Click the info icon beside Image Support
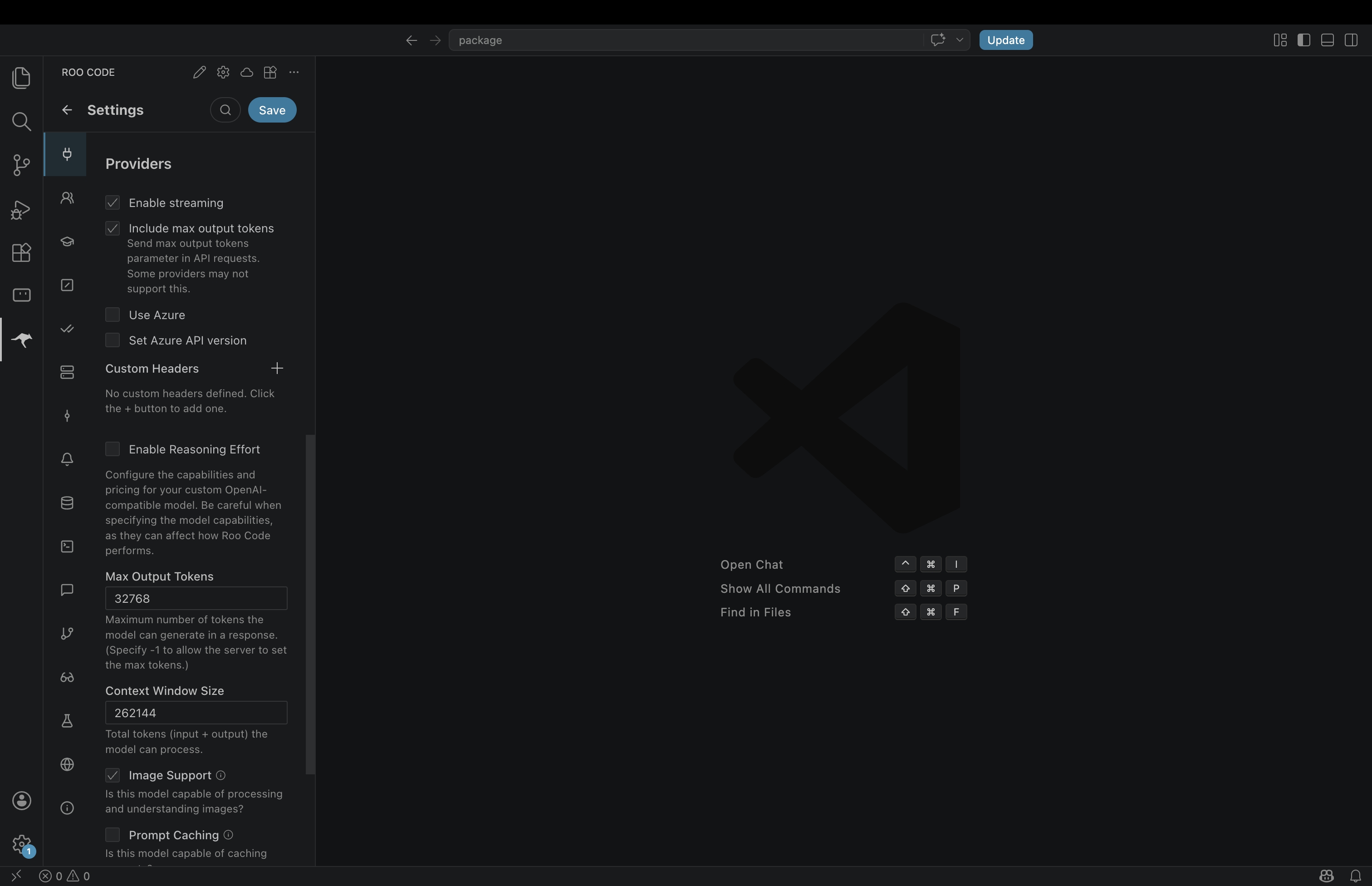The width and height of the screenshot is (1372, 886). (x=221, y=775)
